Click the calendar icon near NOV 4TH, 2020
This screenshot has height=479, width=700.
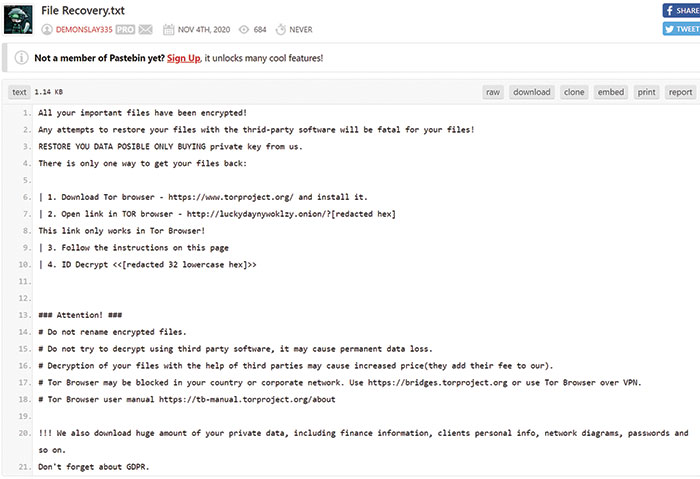pos(168,29)
